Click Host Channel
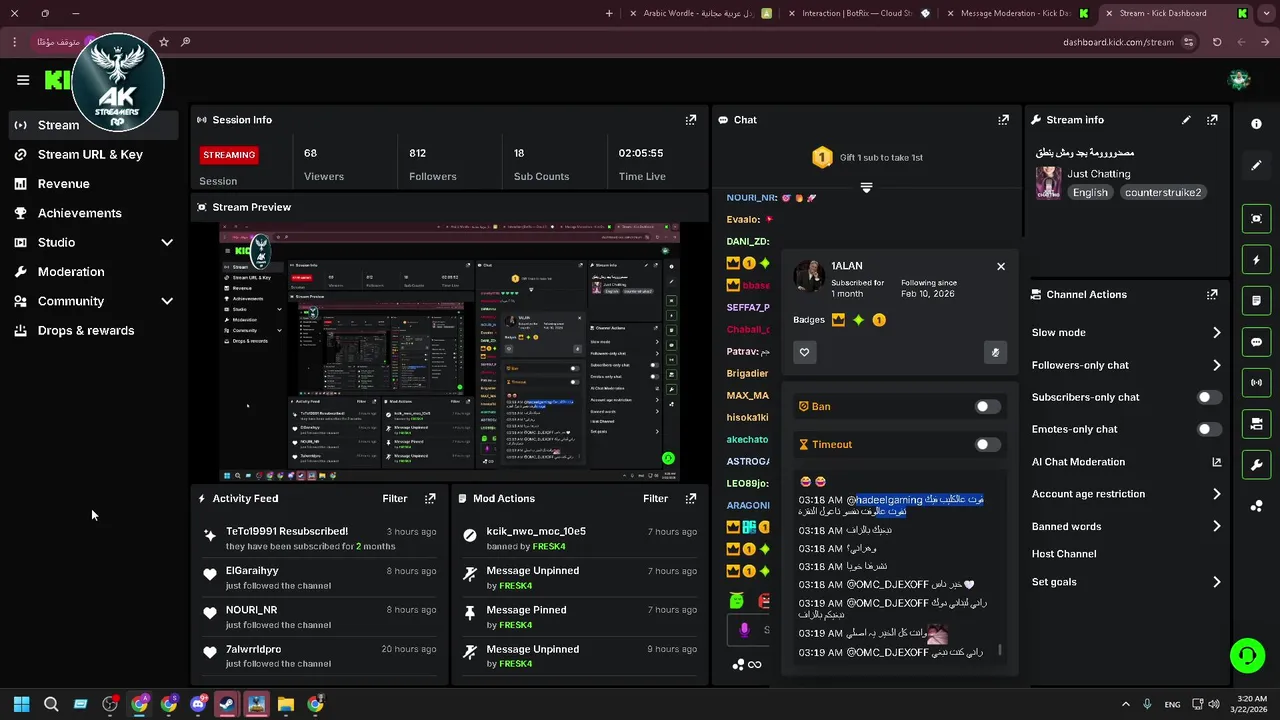 pos(1064,554)
